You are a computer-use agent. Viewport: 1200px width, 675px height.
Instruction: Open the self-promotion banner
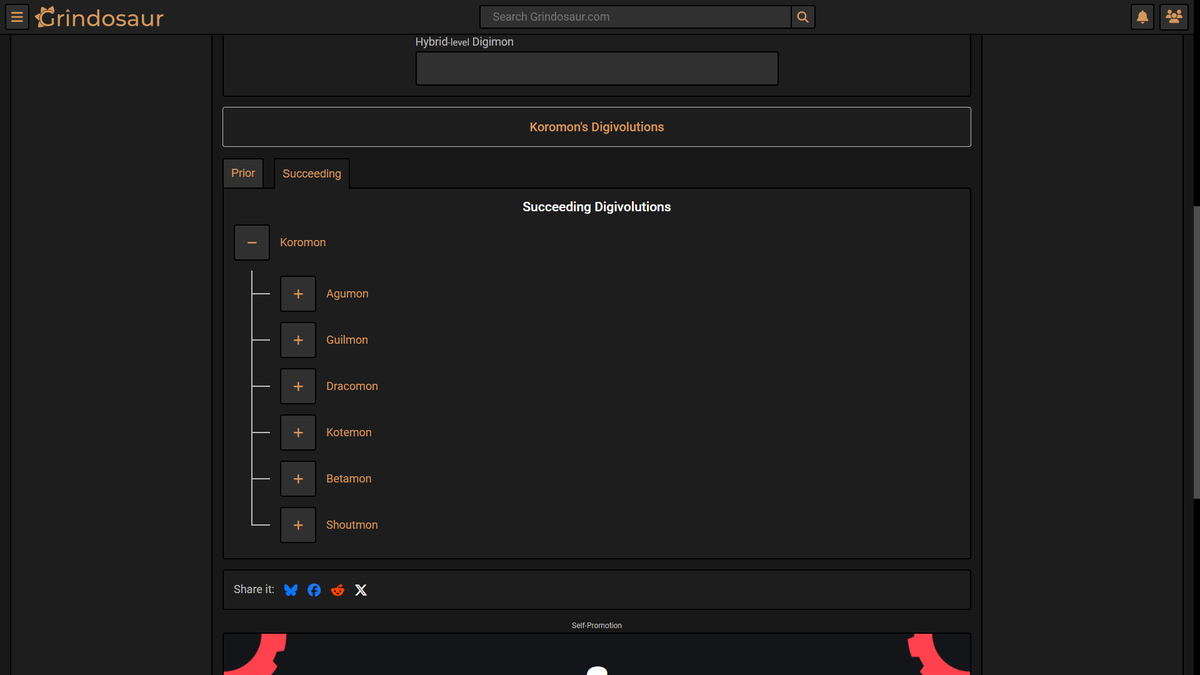coord(596,654)
